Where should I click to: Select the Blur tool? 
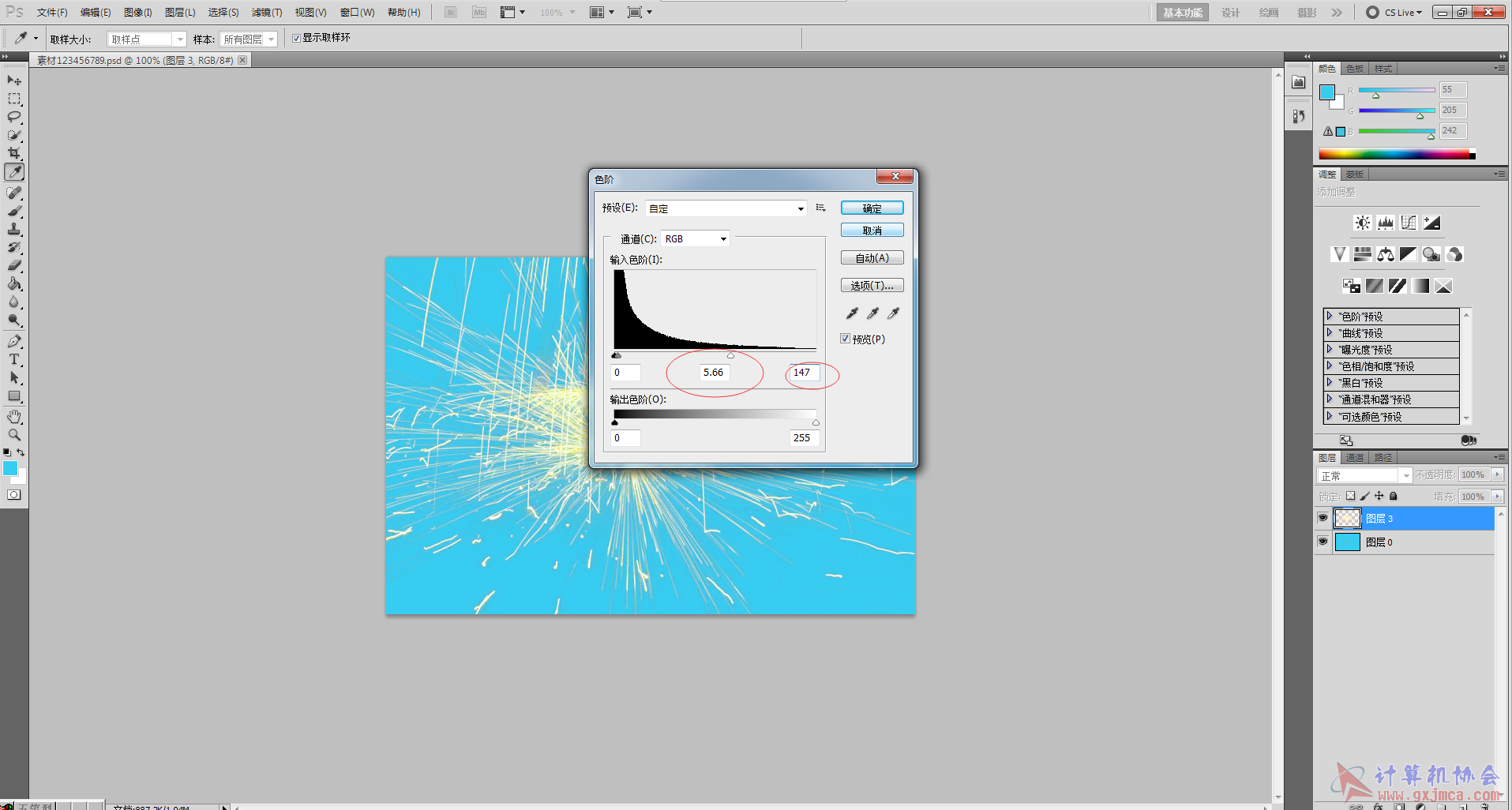(x=14, y=302)
